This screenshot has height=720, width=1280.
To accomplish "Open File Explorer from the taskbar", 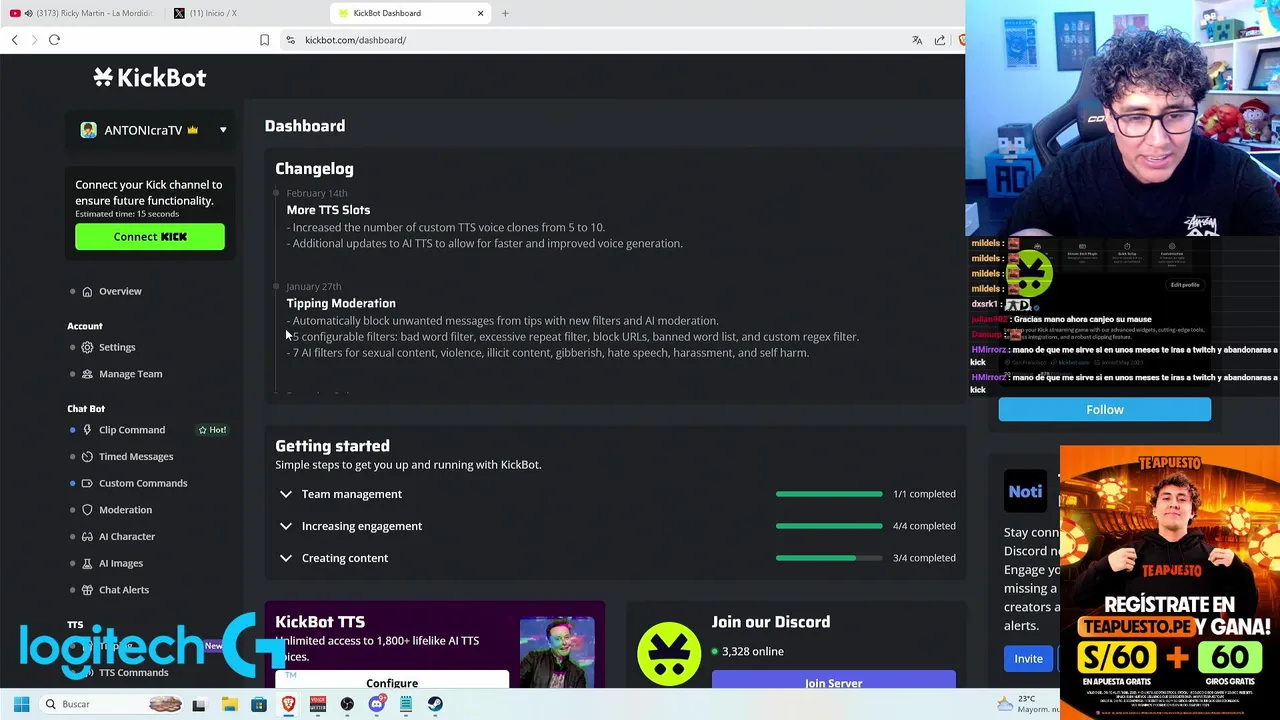I will point(229,704).
